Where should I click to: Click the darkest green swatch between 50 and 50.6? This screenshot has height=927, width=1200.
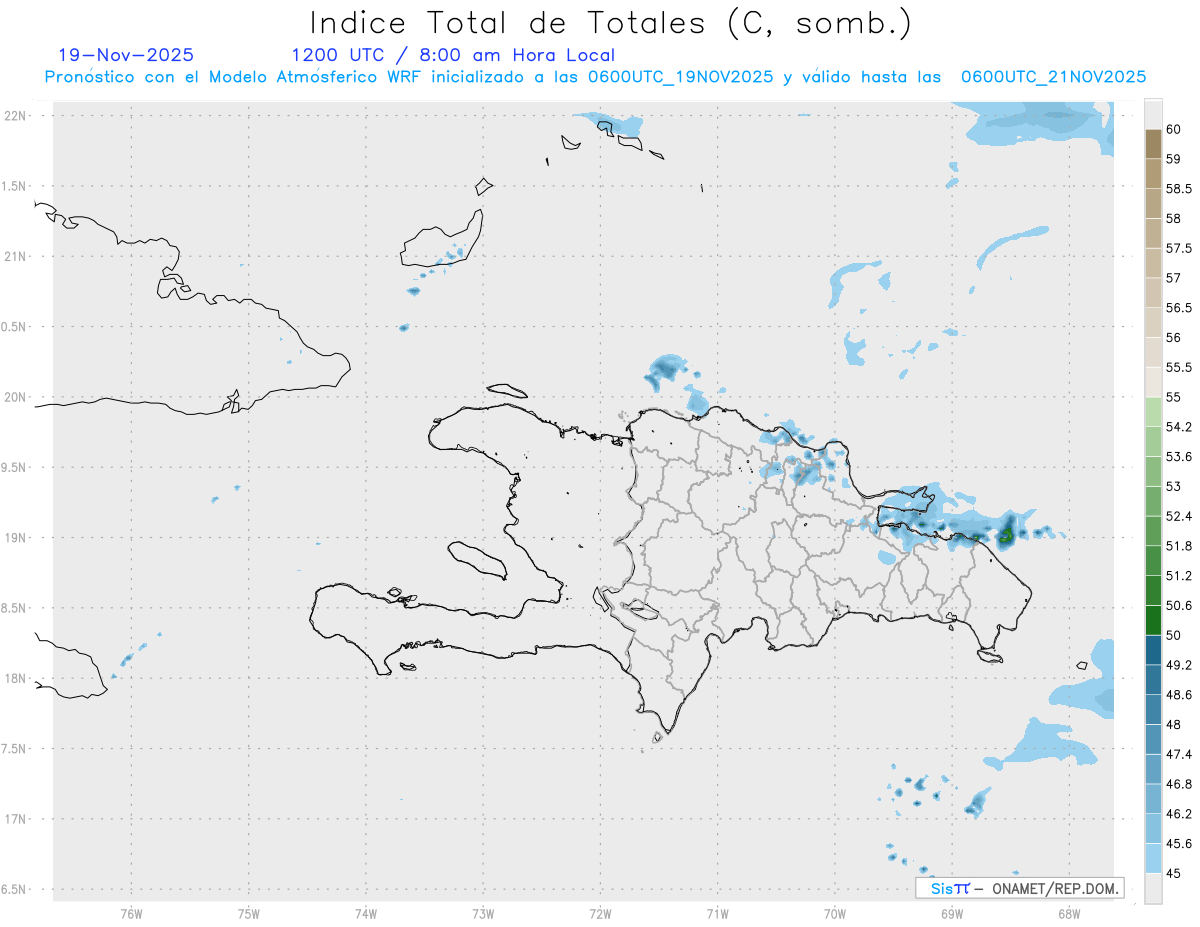click(1153, 620)
